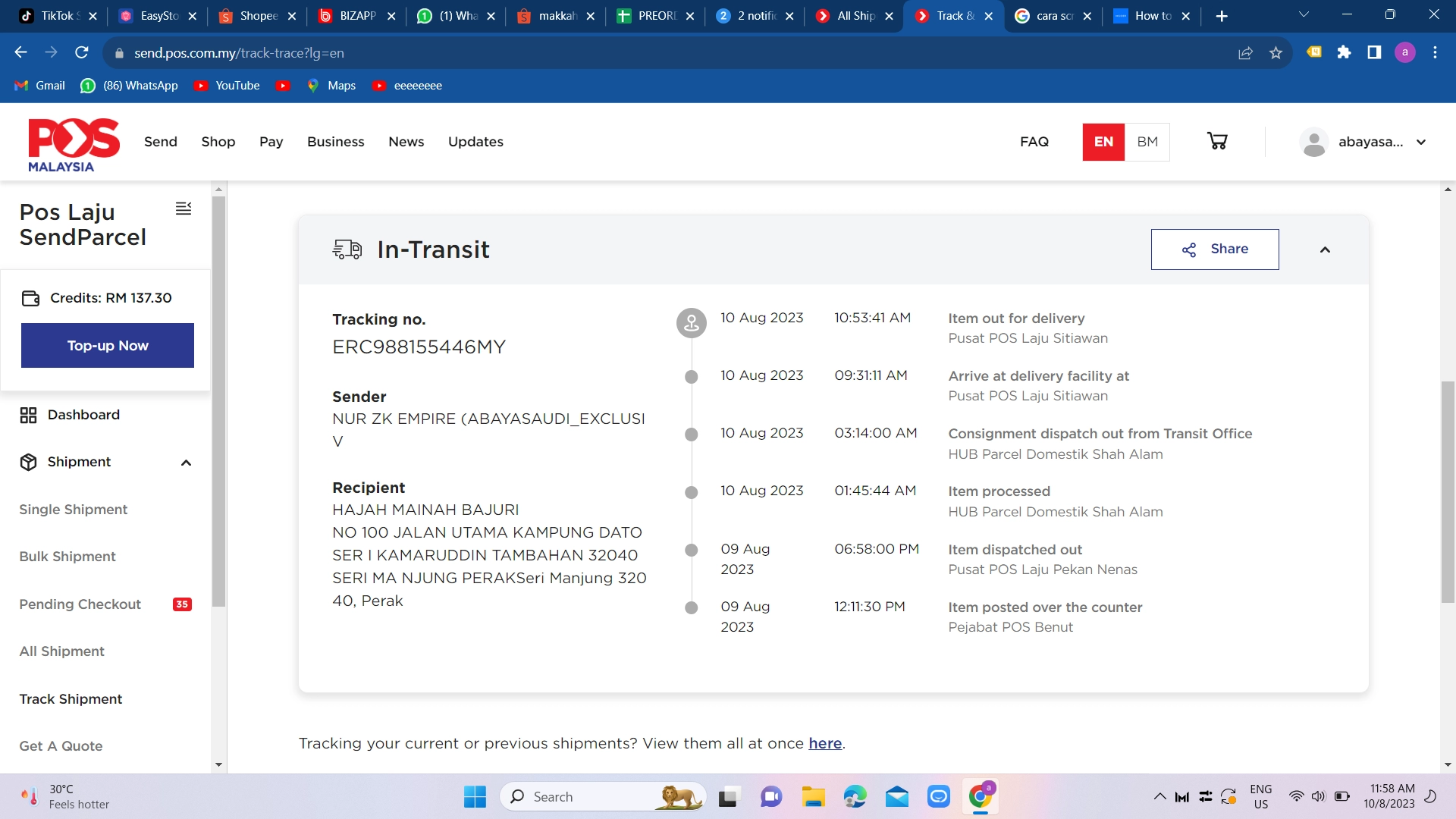Open the Updates menu
Image resolution: width=1456 pixels, height=819 pixels.
click(x=475, y=142)
